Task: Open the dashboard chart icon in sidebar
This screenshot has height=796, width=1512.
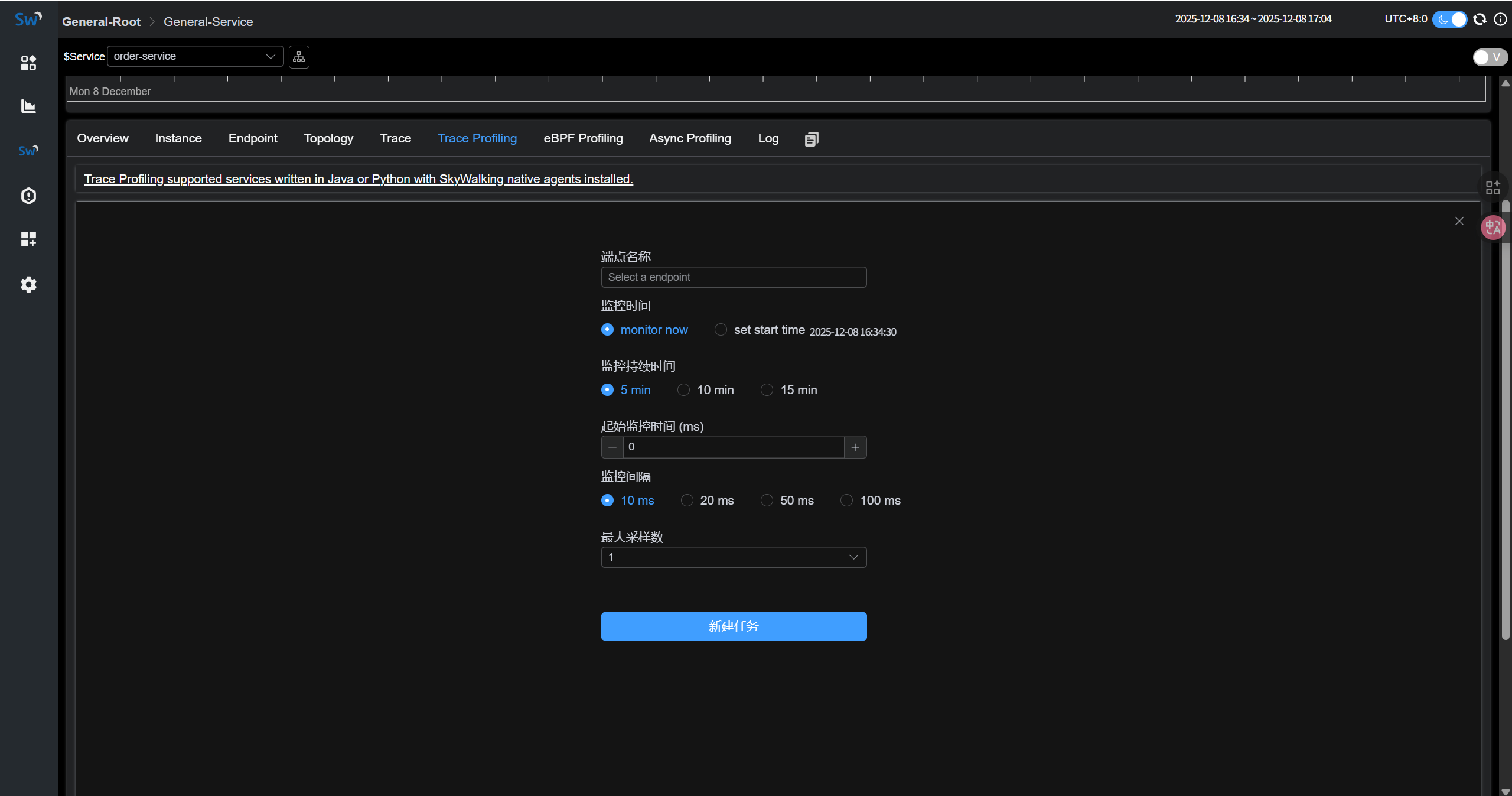Action: click(x=28, y=106)
